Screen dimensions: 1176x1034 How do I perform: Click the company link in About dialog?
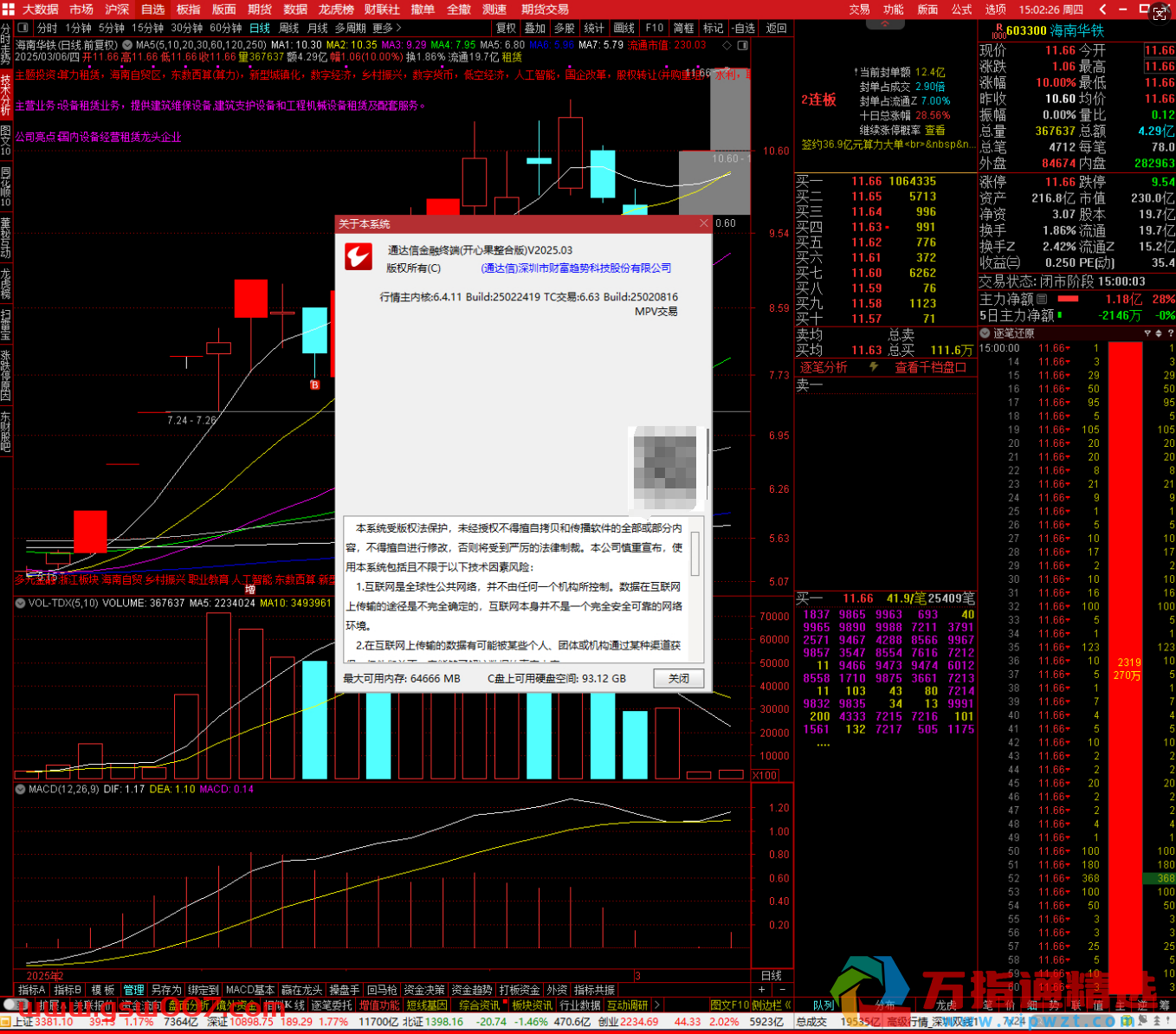(576, 268)
